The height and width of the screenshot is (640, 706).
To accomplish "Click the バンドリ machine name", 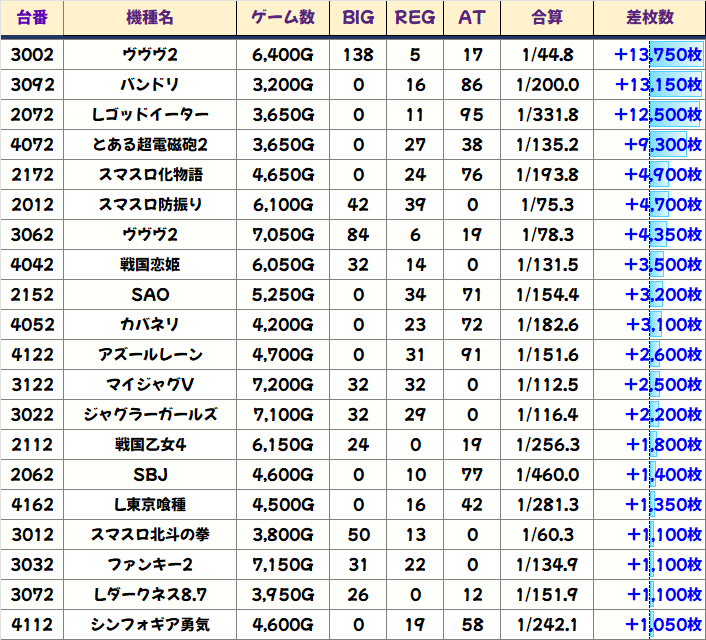I will pyautogui.click(x=153, y=85).
